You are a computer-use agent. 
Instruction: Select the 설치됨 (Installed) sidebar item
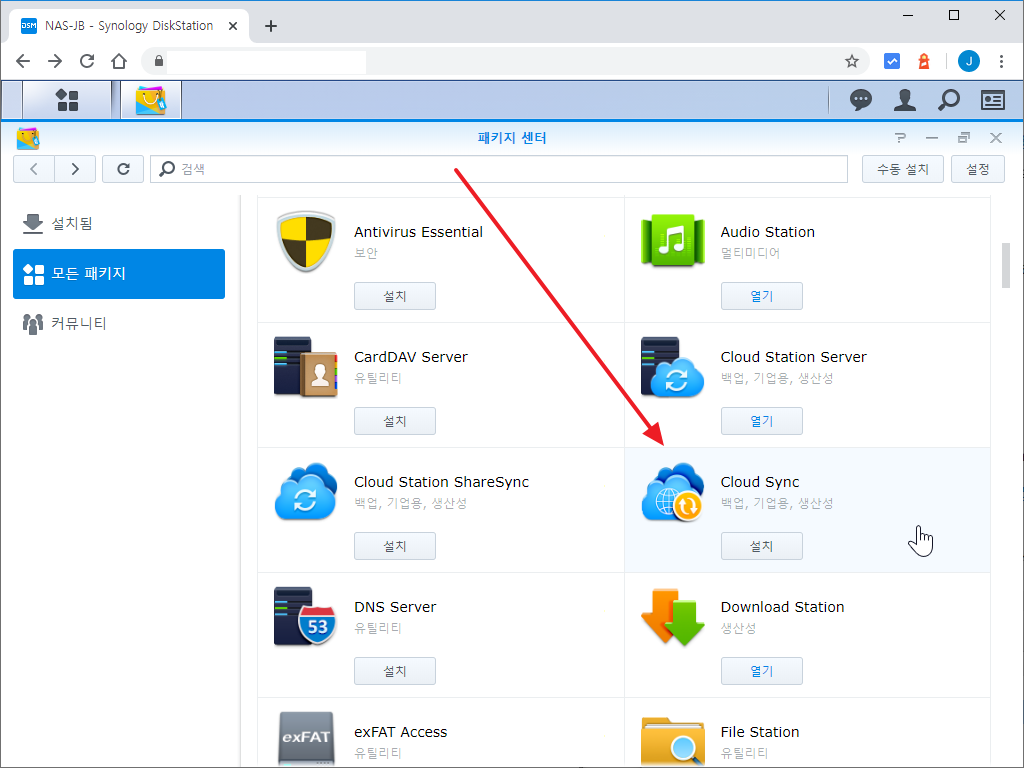click(119, 223)
